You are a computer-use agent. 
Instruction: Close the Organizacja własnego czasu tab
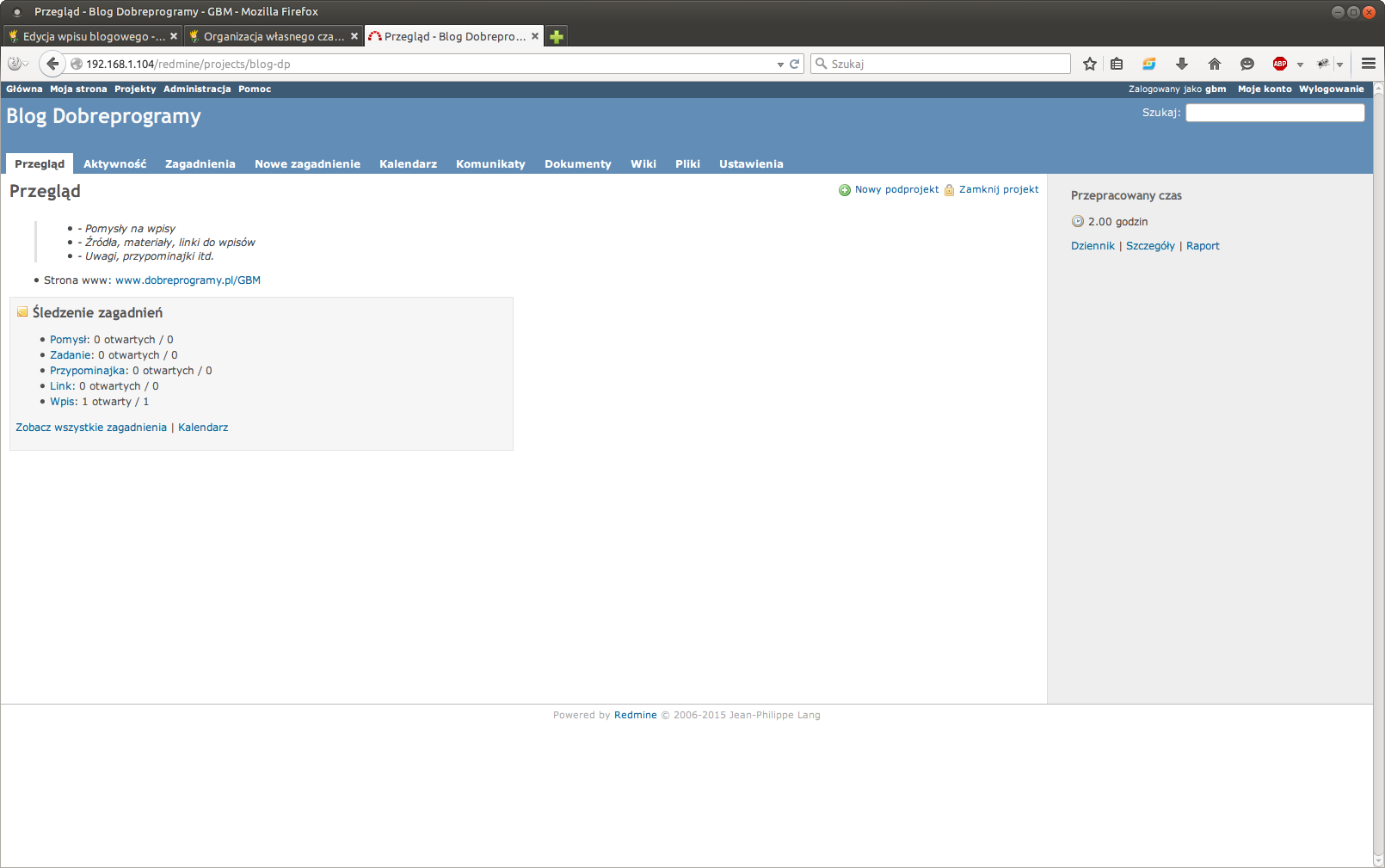tap(354, 36)
